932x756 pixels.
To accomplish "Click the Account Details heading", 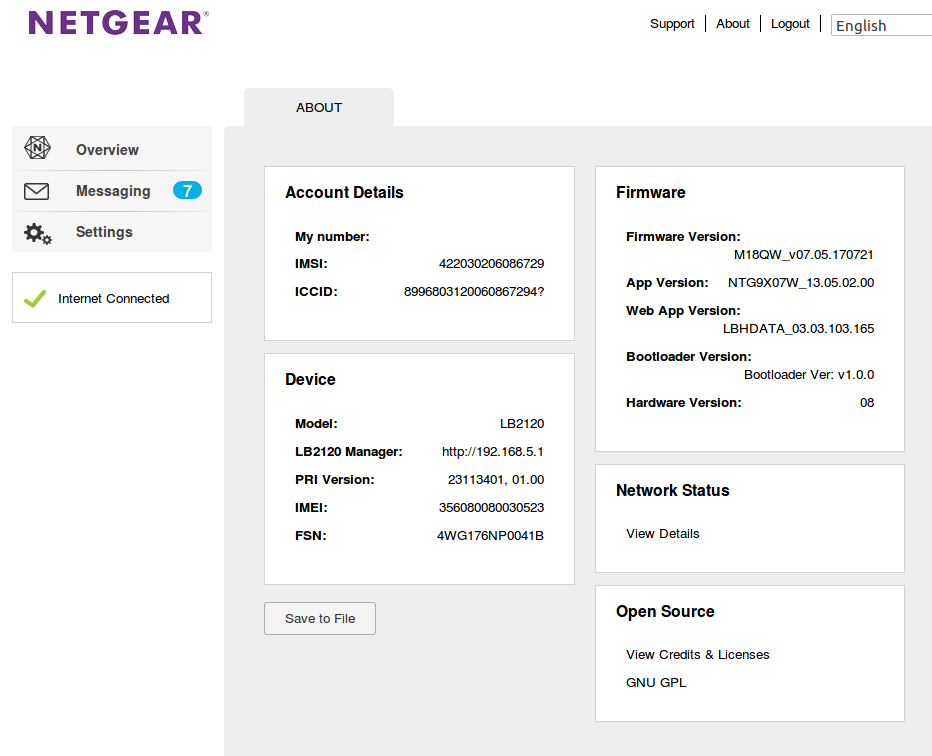I will (344, 192).
